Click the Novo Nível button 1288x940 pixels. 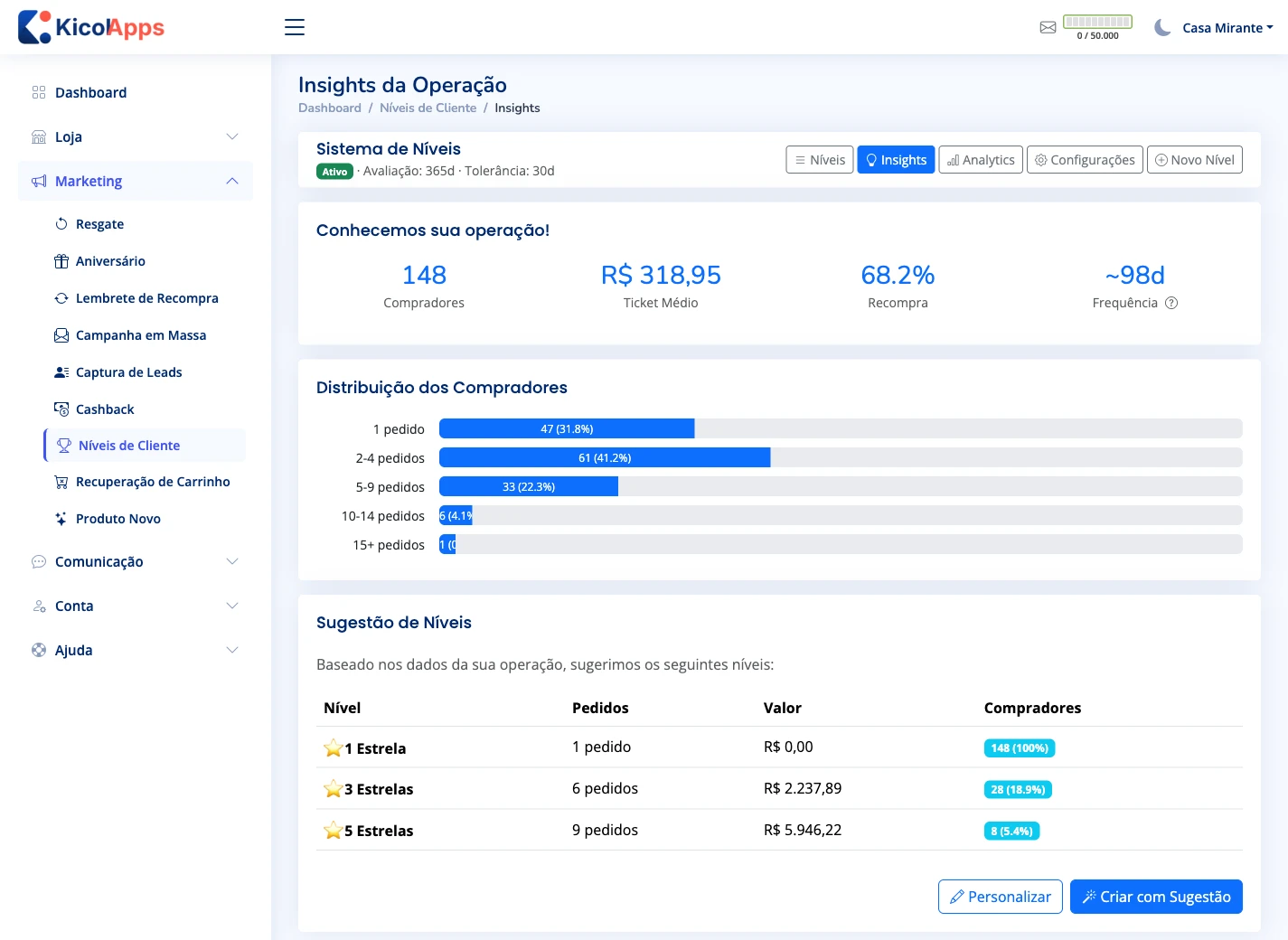[1195, 160]
